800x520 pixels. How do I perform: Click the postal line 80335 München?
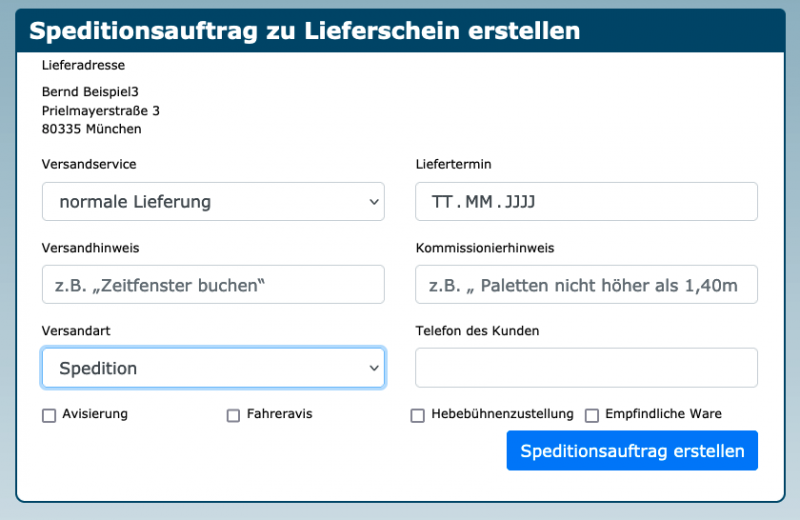(x=92, y=129)
